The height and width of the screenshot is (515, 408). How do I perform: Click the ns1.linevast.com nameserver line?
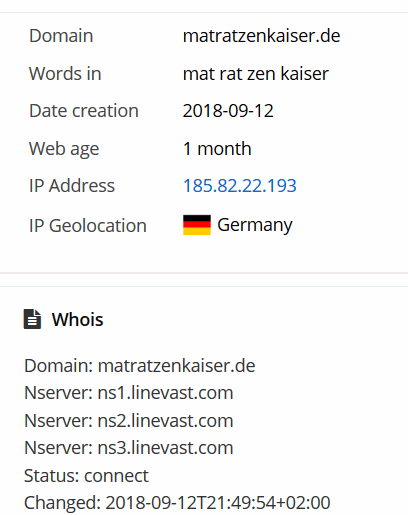click(x=129, y=393)
